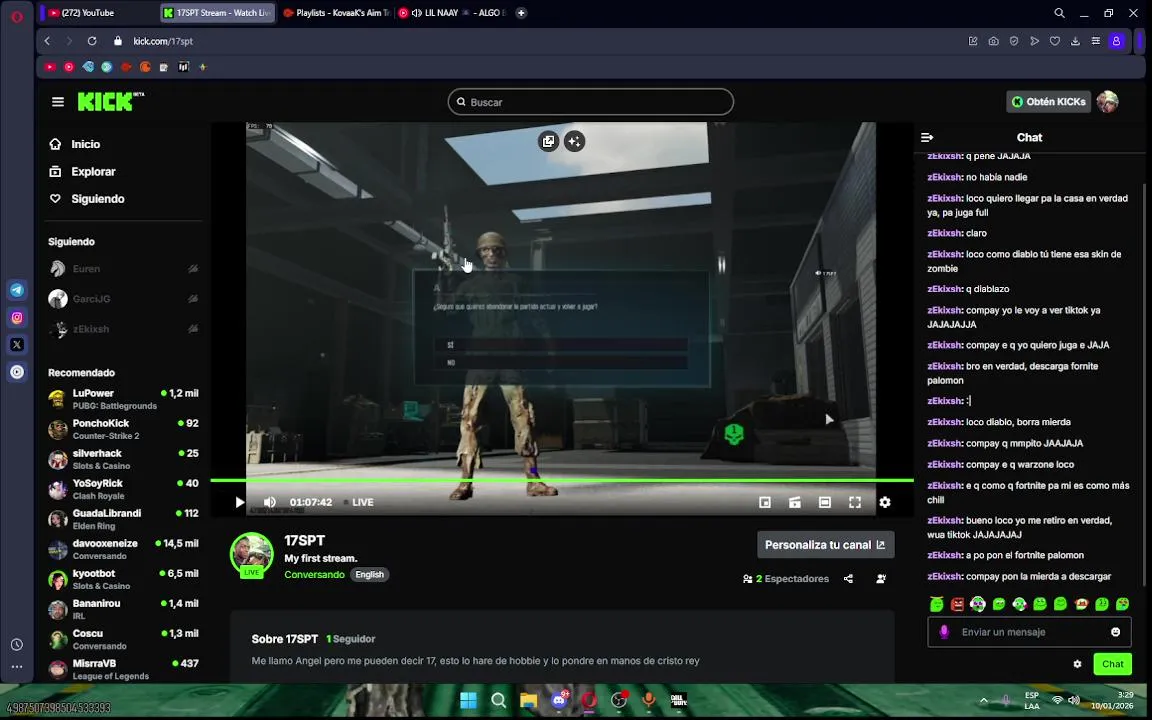Open Instagram in the Opera sidebar

(x=17, y=317)
